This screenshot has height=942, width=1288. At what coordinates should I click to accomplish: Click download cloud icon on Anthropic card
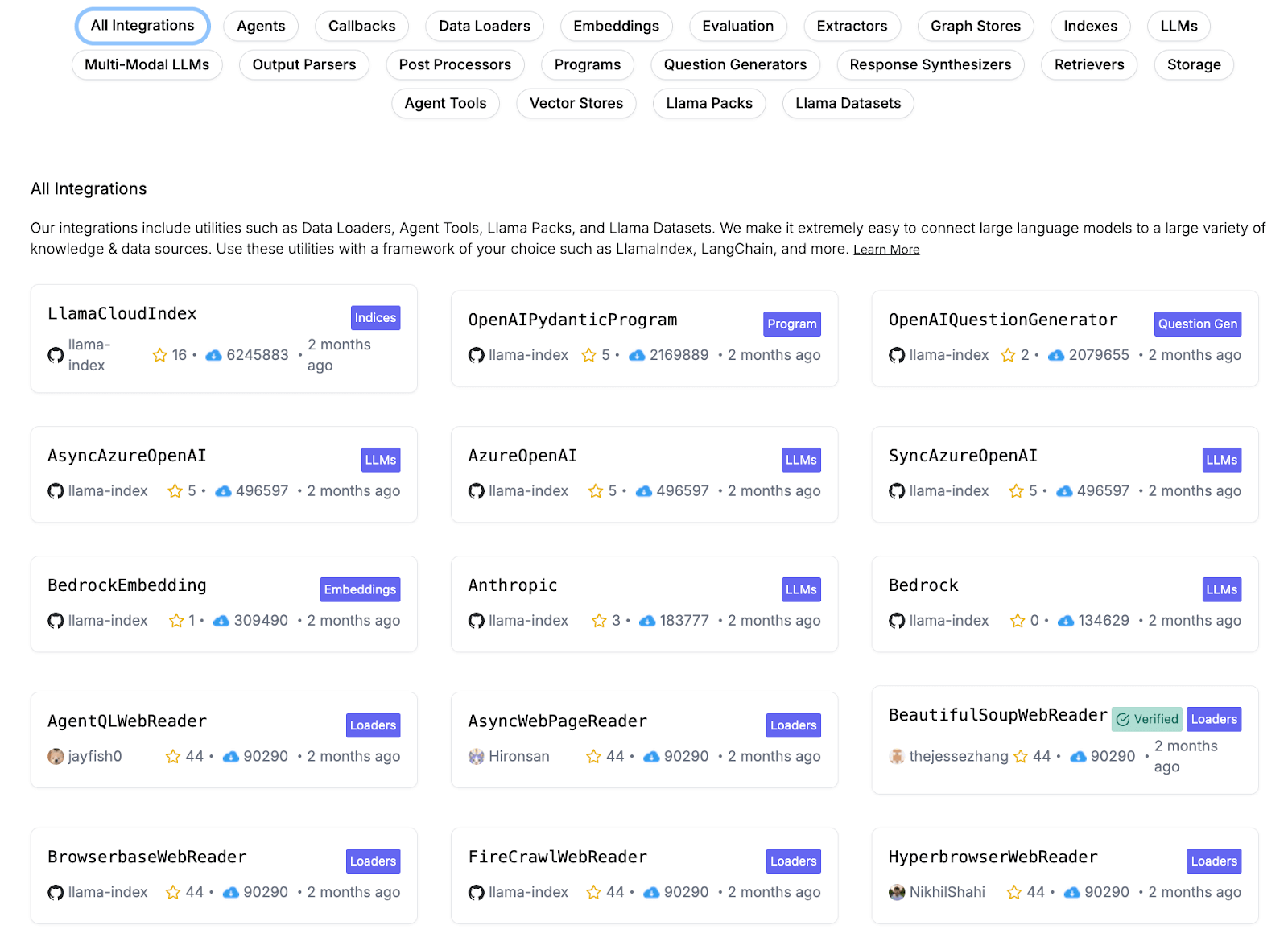(x=647, y=621)
